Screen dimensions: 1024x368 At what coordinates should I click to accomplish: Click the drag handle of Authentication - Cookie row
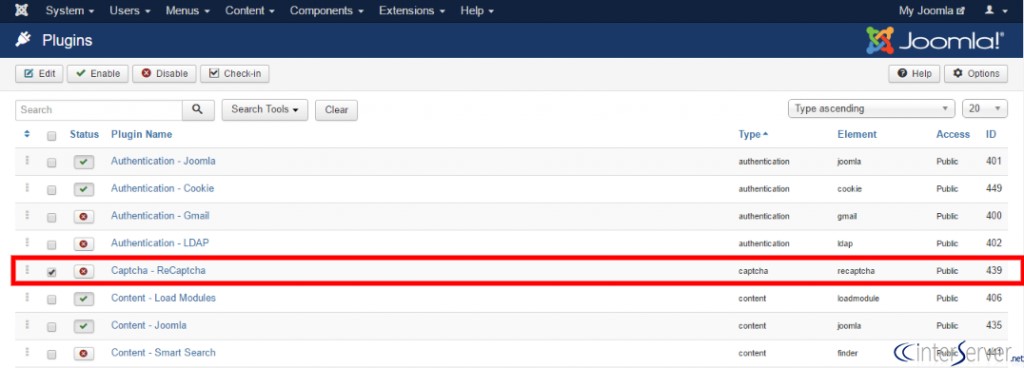click(27, 188)
